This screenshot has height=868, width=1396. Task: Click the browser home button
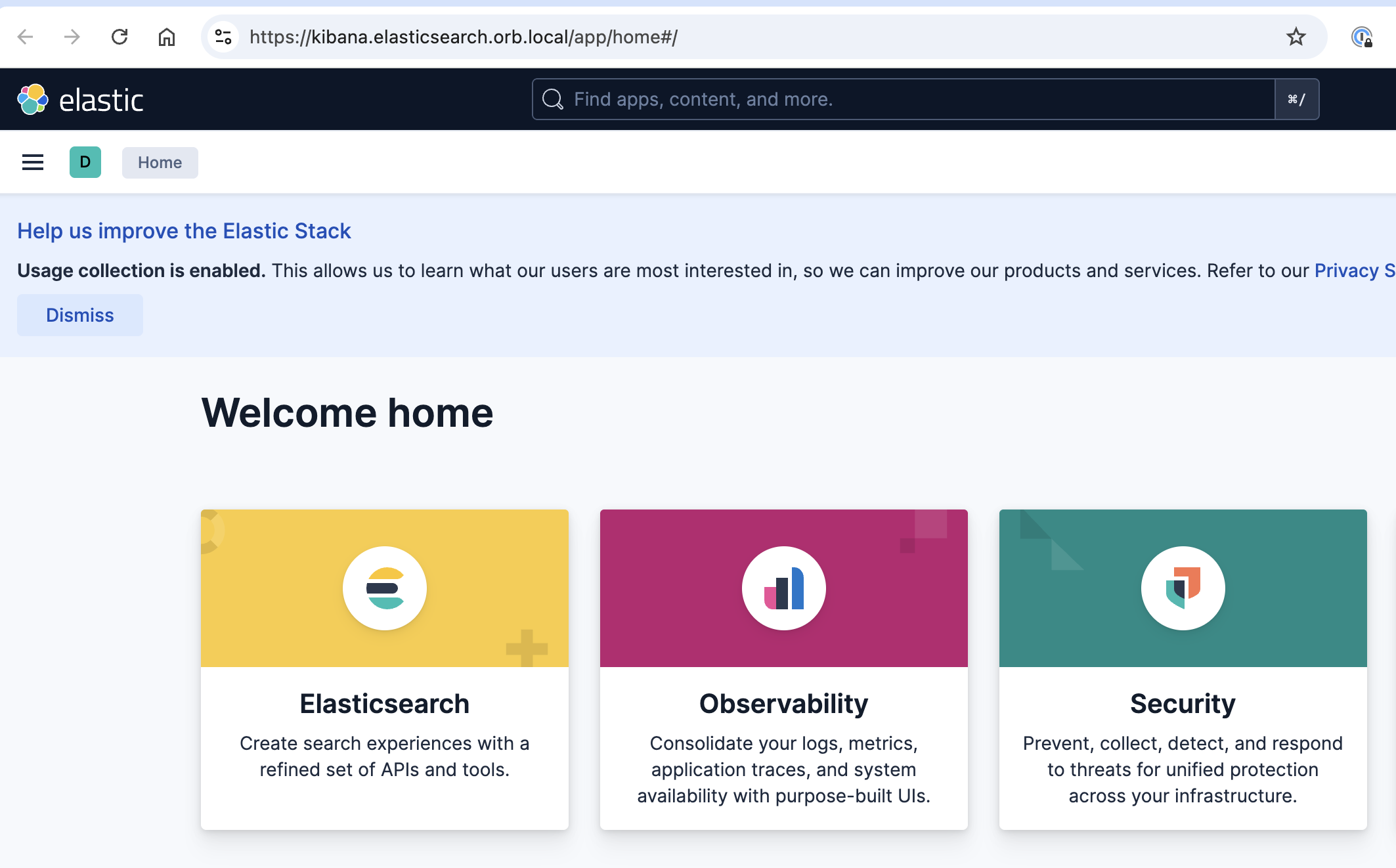coord(167,37)
